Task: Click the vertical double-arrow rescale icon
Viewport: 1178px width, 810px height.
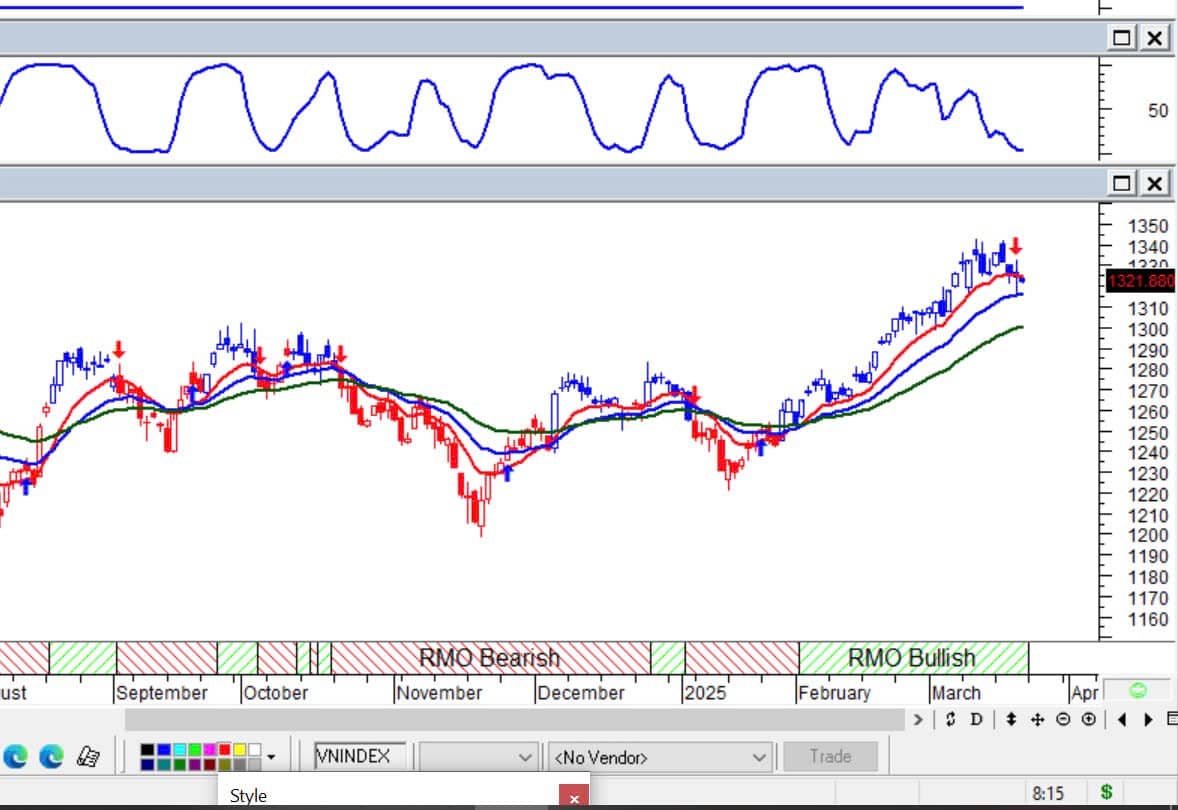Action: pyautogui.click(x=1011, y=719)
